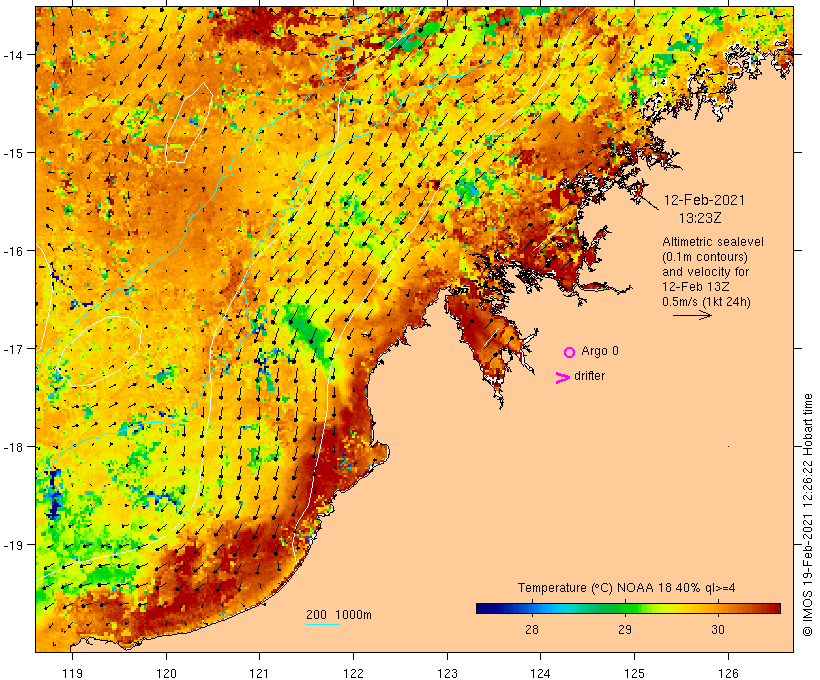Click the 124 longitude axis label
Image resolution: width=820 pixels, height=680 pixels.
[x=541, y=673]
